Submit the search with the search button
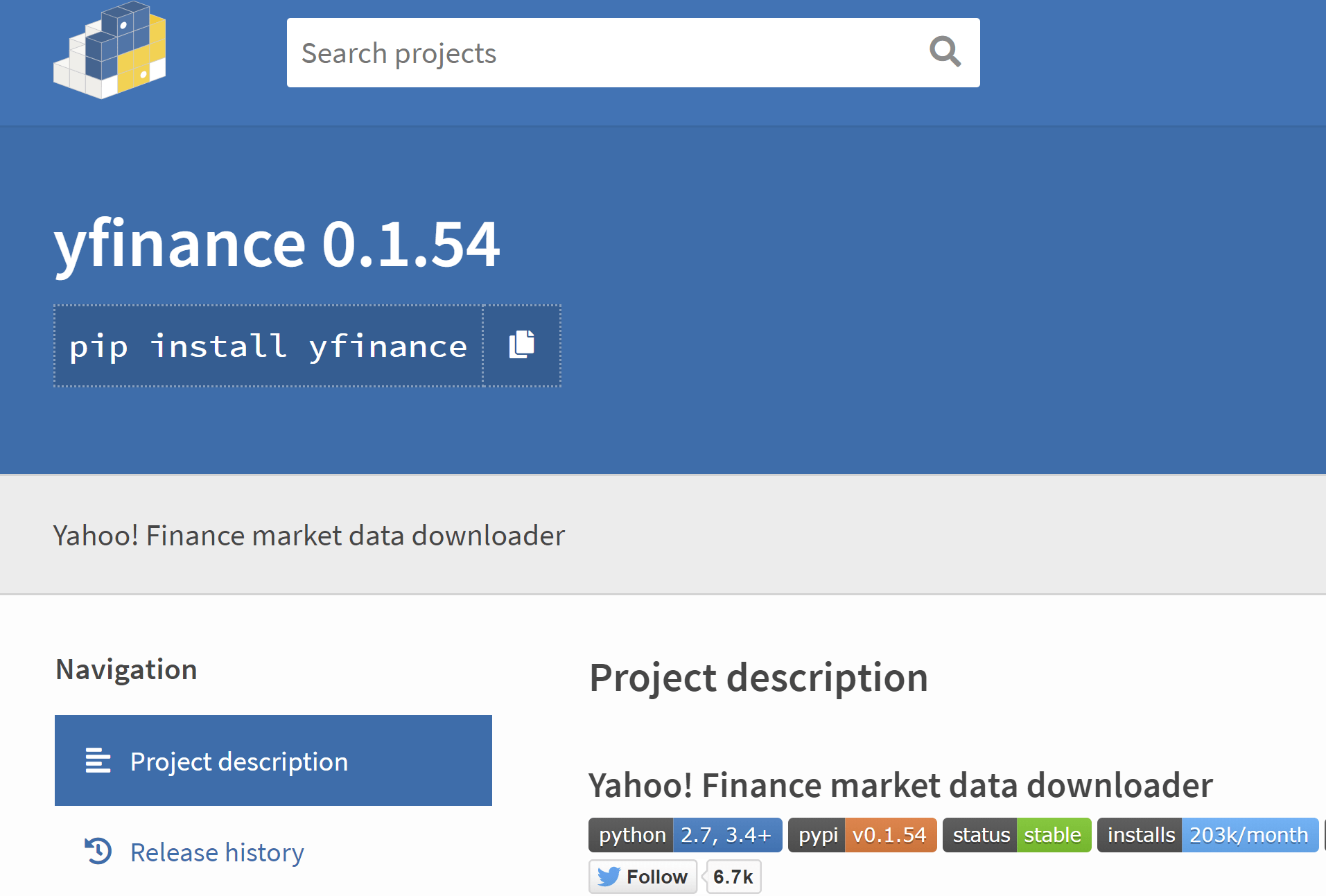Screen dimensions: 1326x896 [945, 52]
